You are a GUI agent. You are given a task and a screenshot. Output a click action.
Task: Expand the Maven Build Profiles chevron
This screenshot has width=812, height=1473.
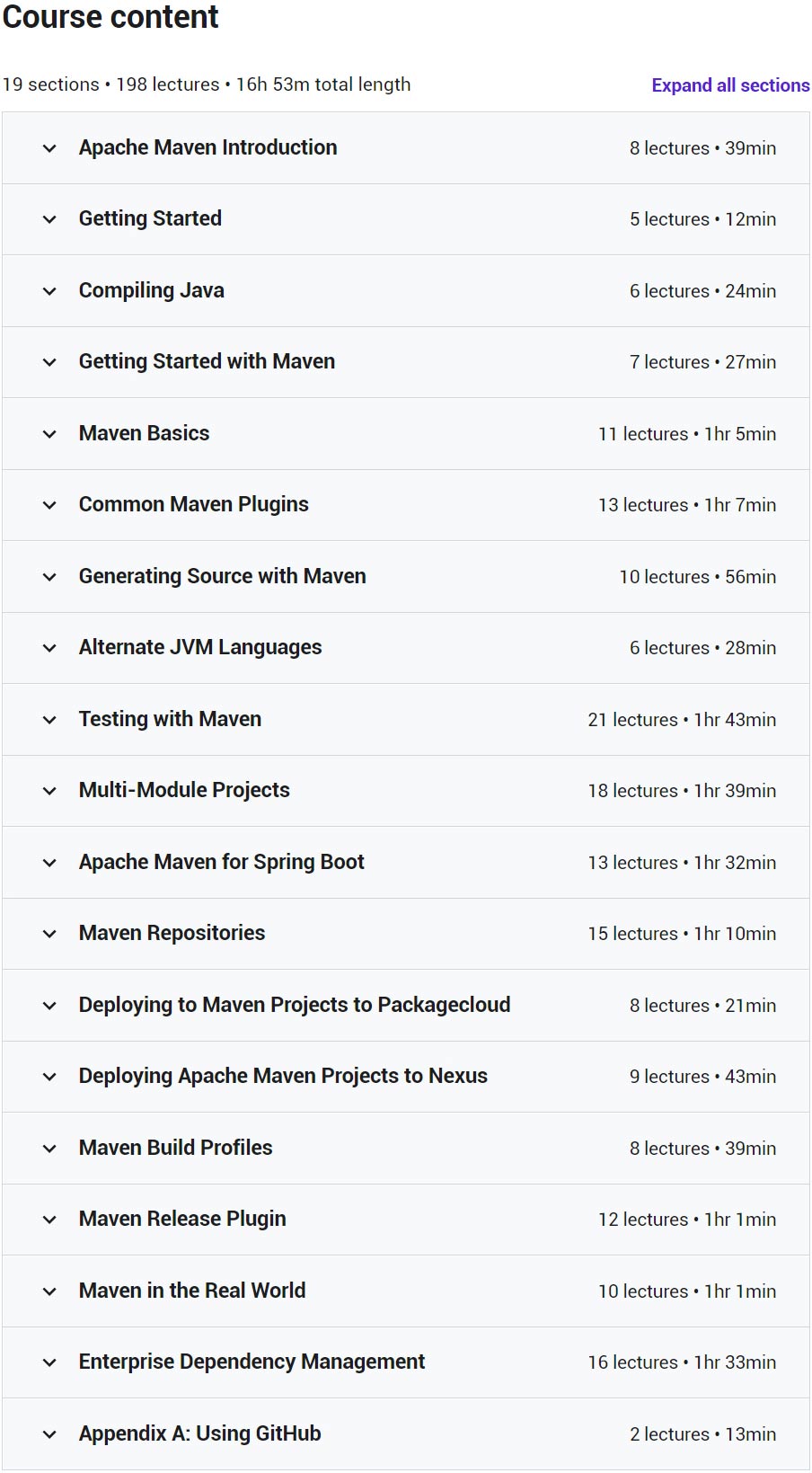pos(49,1149)
